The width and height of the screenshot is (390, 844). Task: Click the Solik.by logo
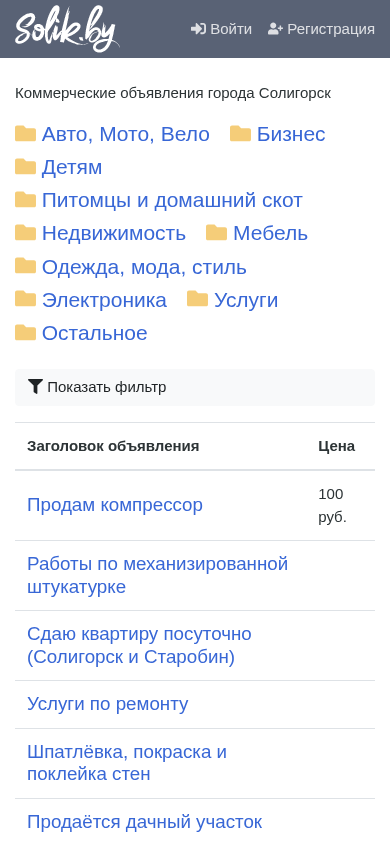tap(68, 29)
